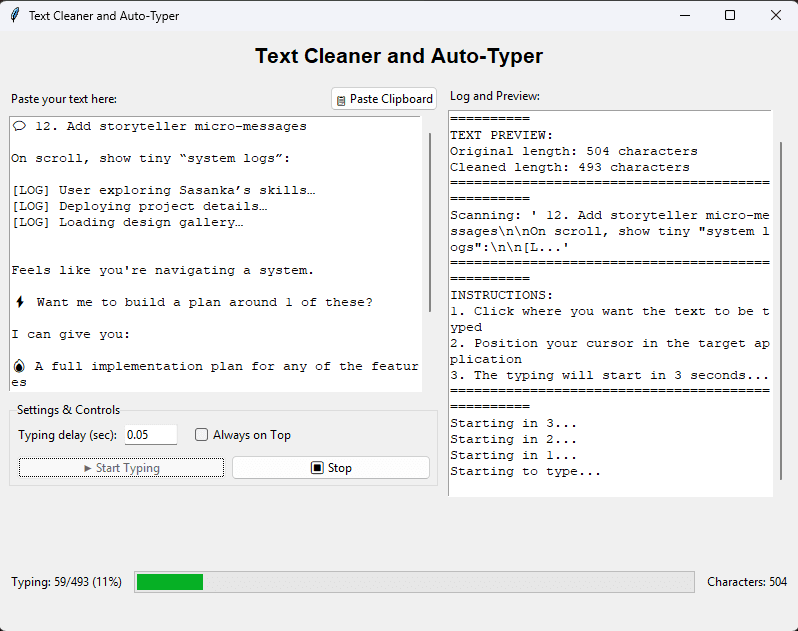Screen dimensions: 798x631
Task: Click the Paste Clipboard button
Action: click(384, 99)
